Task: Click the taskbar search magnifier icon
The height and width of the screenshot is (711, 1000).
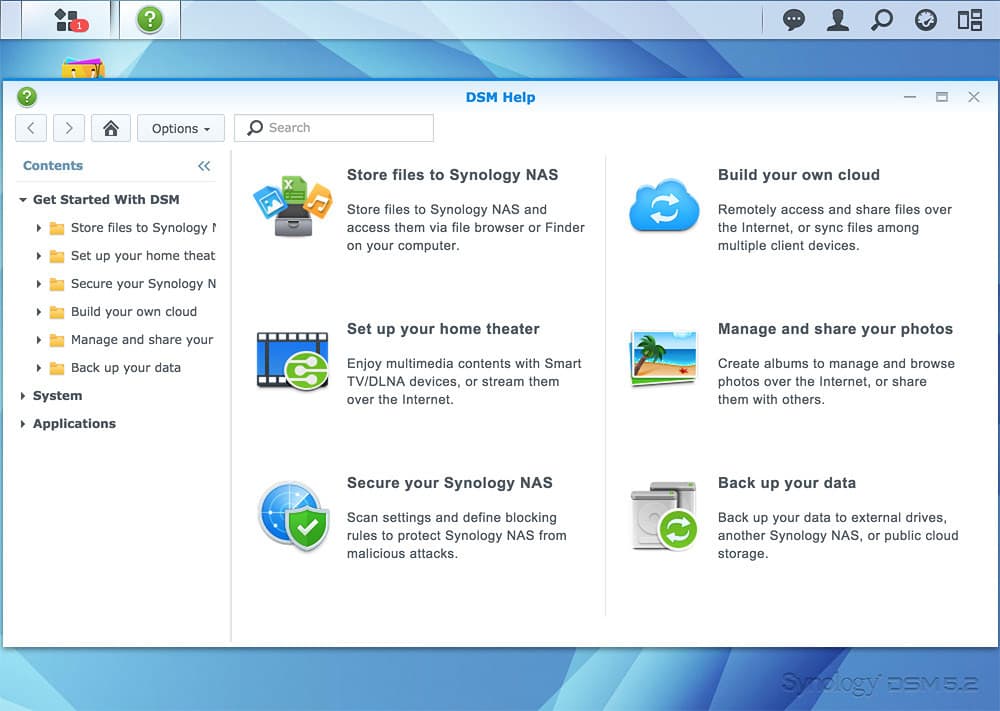Action: click(881, 20)
